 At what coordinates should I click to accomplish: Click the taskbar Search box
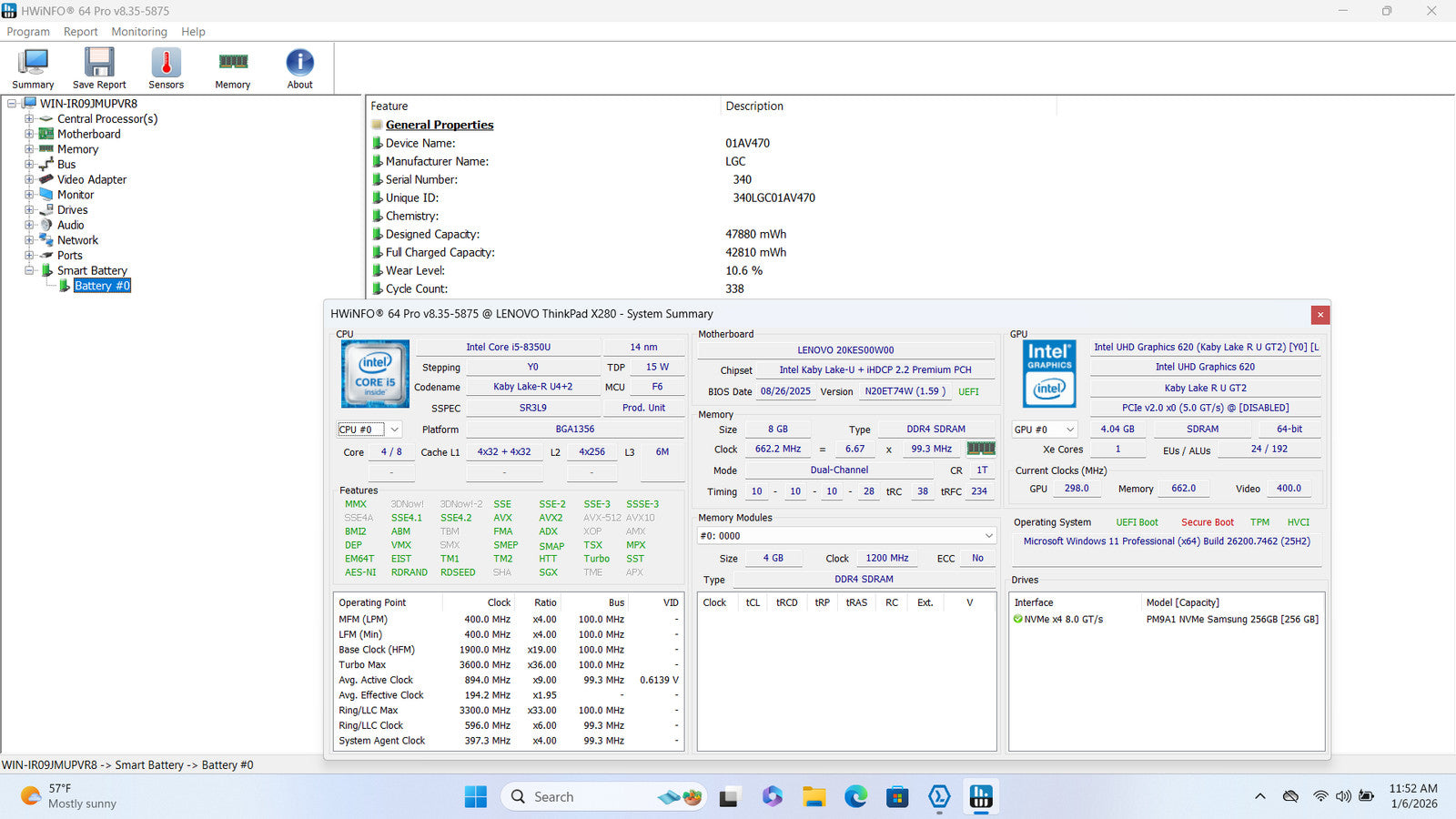click(582, 797)
